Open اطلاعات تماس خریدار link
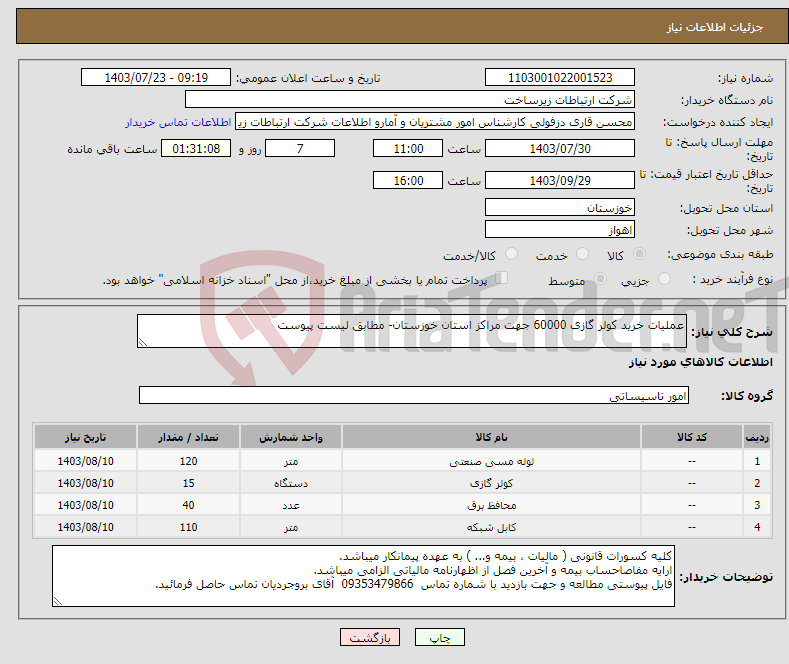Viewport: 789px width, 664px height. coord(178,122)
